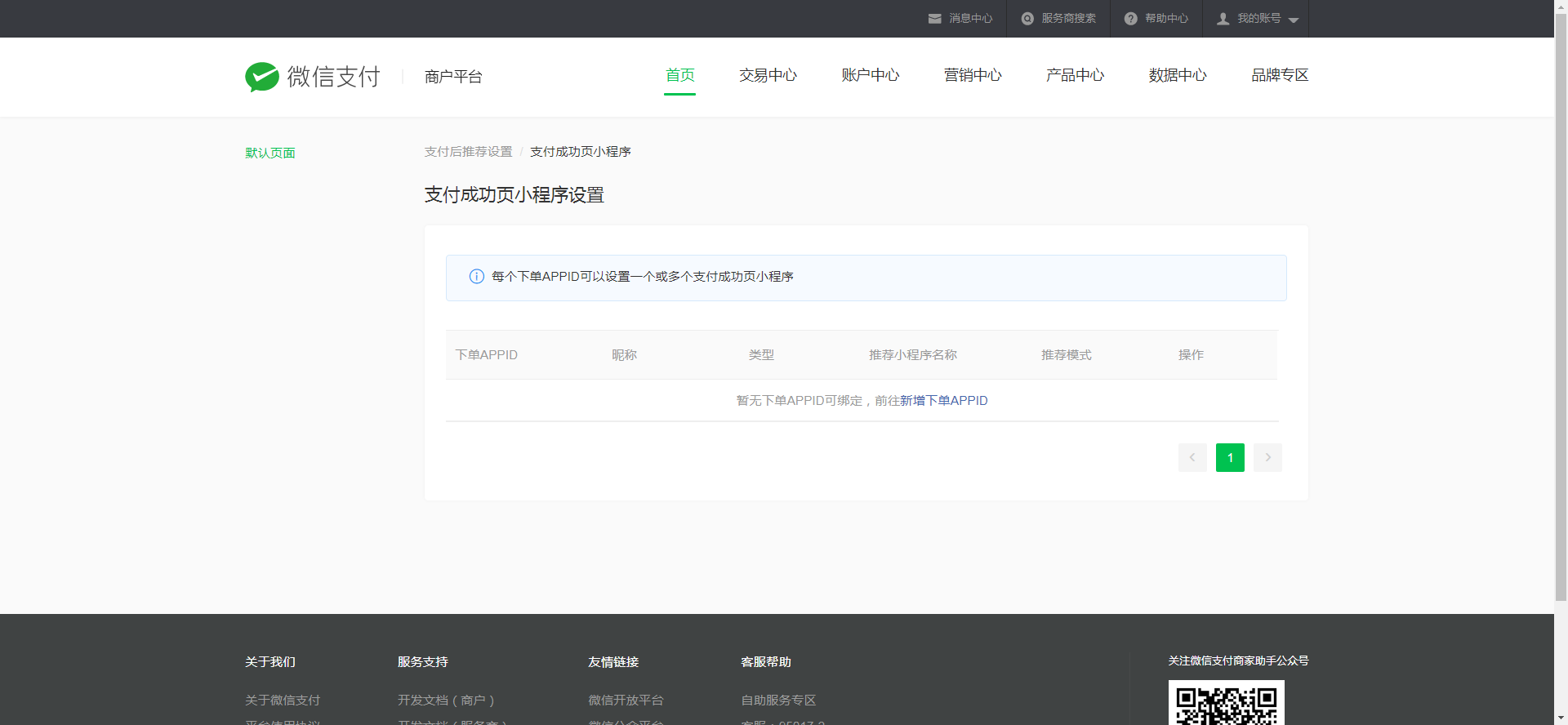Click the service provider search icon
The width and height of the screenshot is (1568, 725).
point(1027,19)
